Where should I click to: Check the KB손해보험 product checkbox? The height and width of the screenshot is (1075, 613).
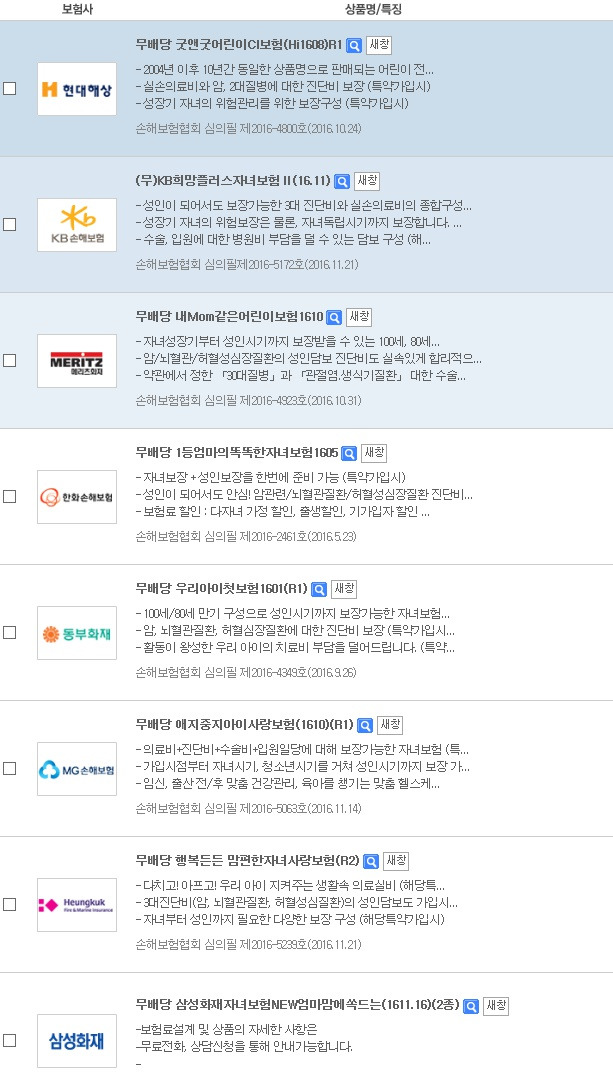pos(10,224)
